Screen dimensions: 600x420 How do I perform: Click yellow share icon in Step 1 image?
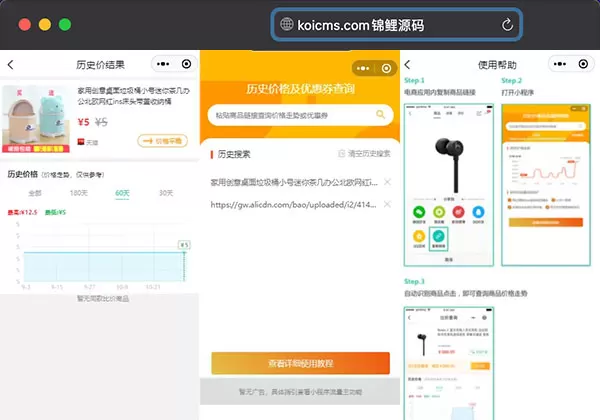[x=419, y=236]
